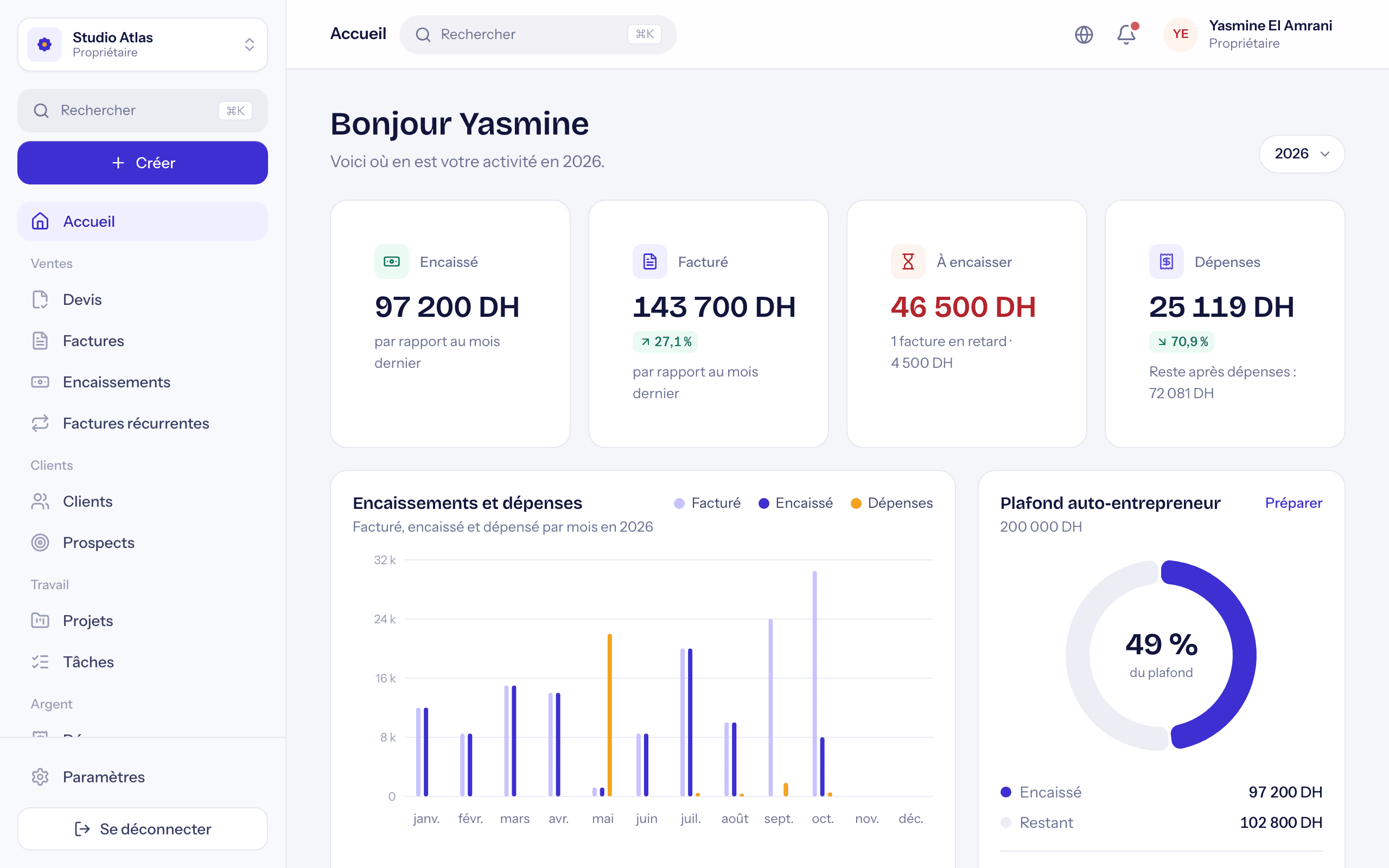Click the YE user avatar
Viewport: 1389px width, 868px height.
[1180, 34]
